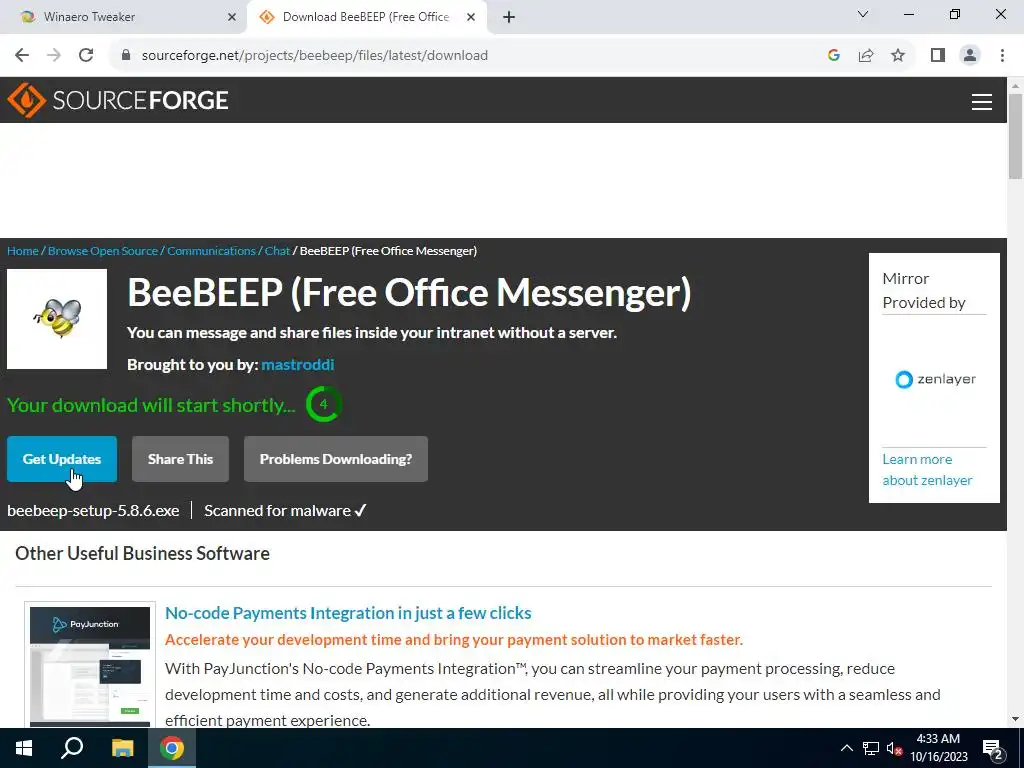Open the taskbar clock and date
This screenshot has height=768, width=1024.
(938, 748)
